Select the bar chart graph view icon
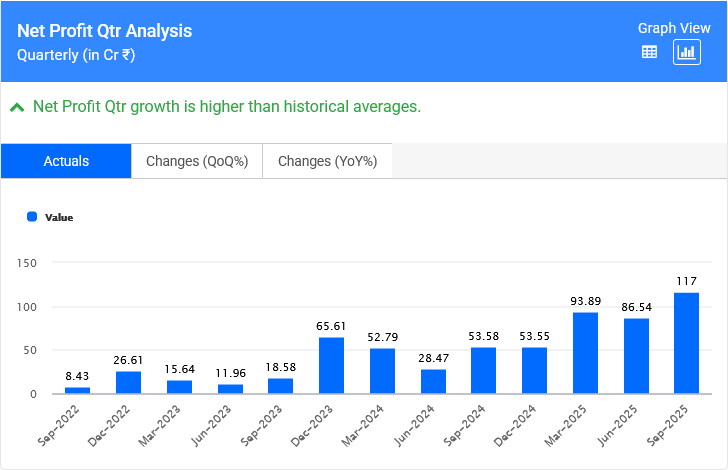Image resolution: width=728 pixels, height=470 pixels. [687, 53]
